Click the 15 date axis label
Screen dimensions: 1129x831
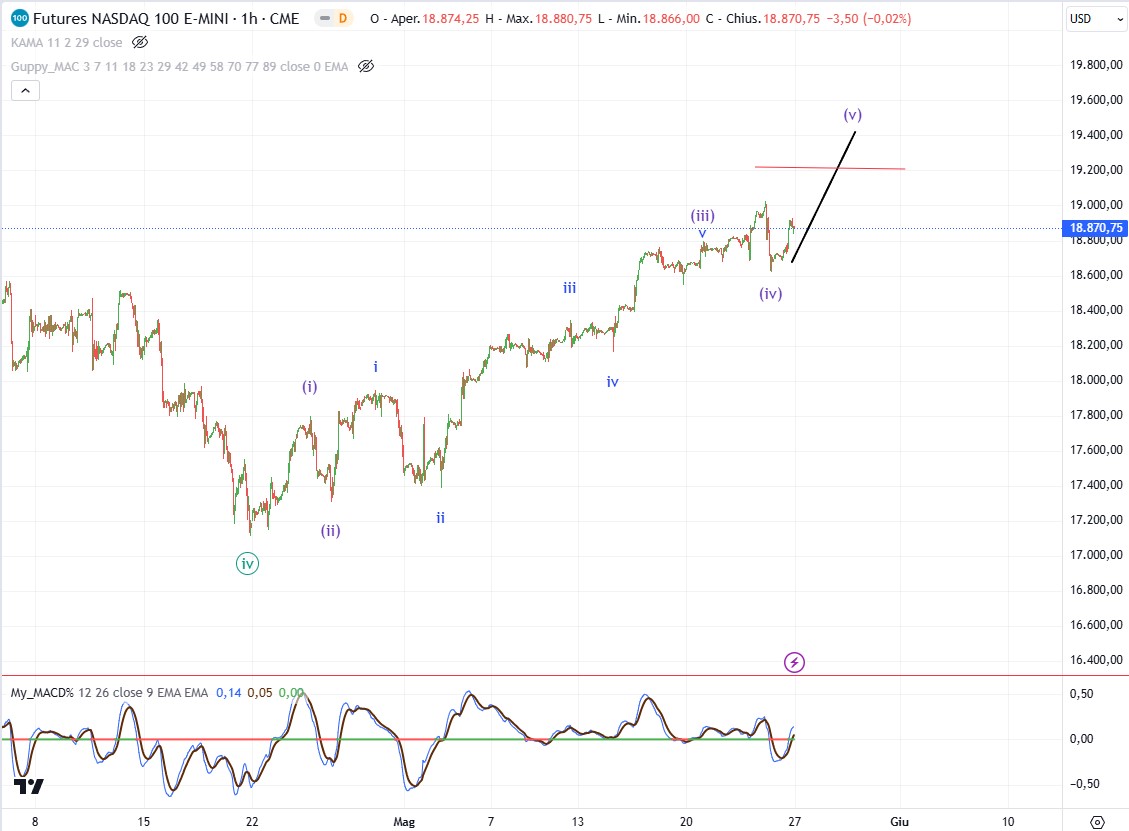point(144,822)
